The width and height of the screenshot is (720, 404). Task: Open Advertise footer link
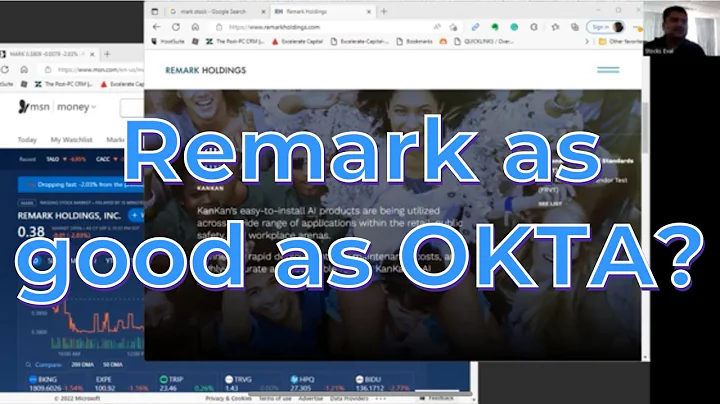(x=311, y=398)
